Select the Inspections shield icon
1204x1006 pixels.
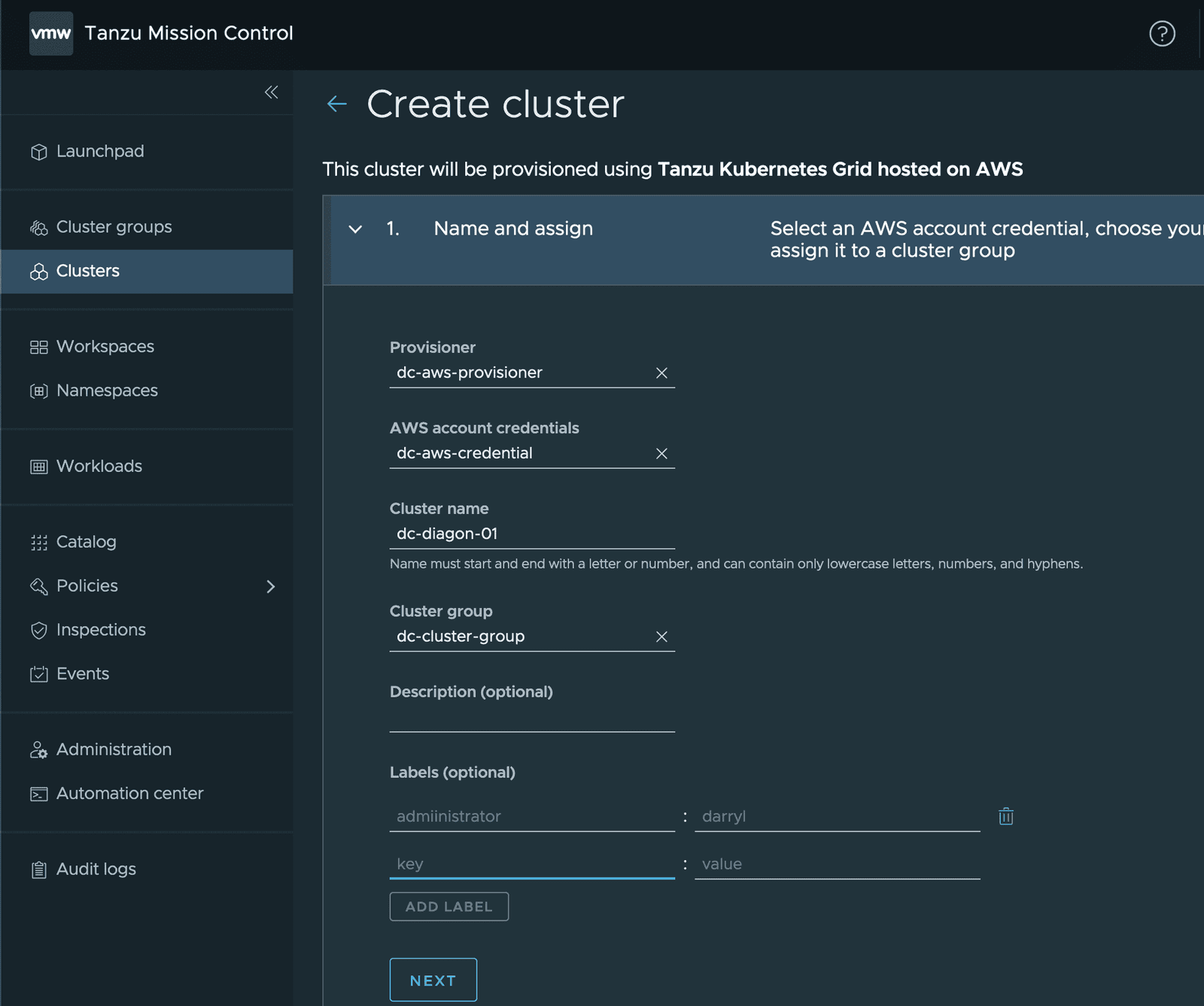tap(38, 630)
